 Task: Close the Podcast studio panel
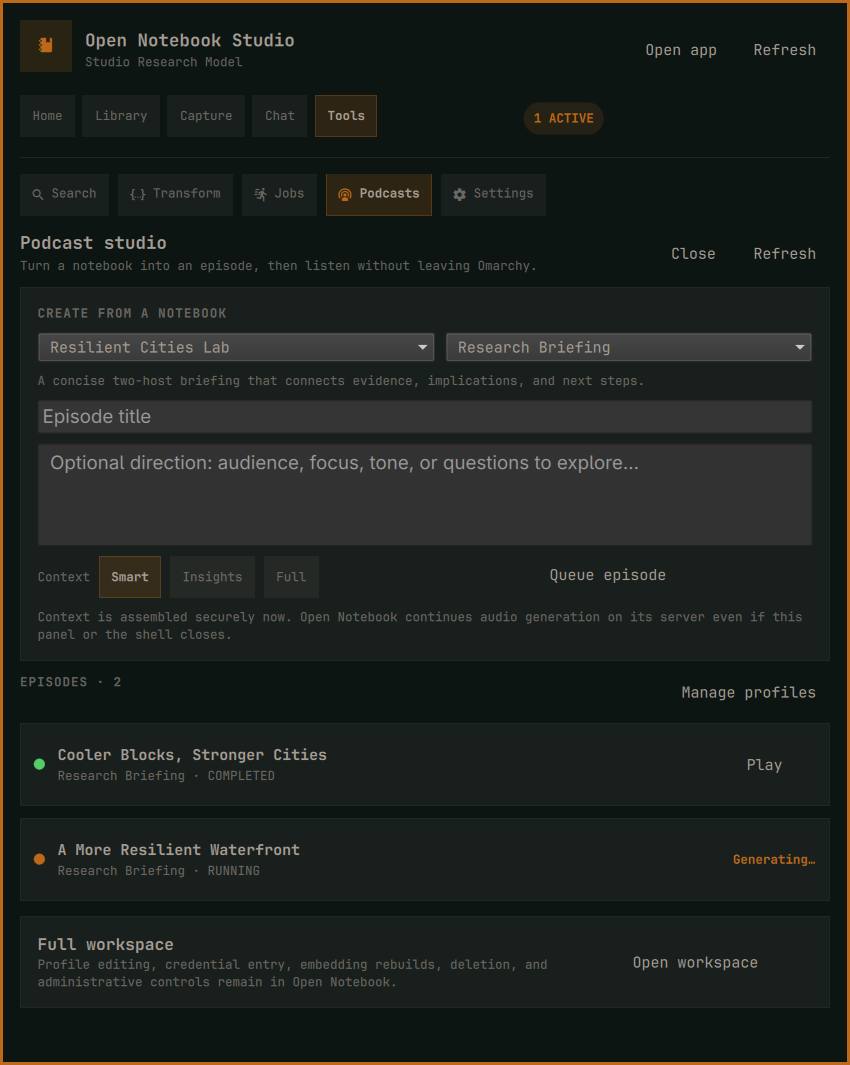(693, 254)
